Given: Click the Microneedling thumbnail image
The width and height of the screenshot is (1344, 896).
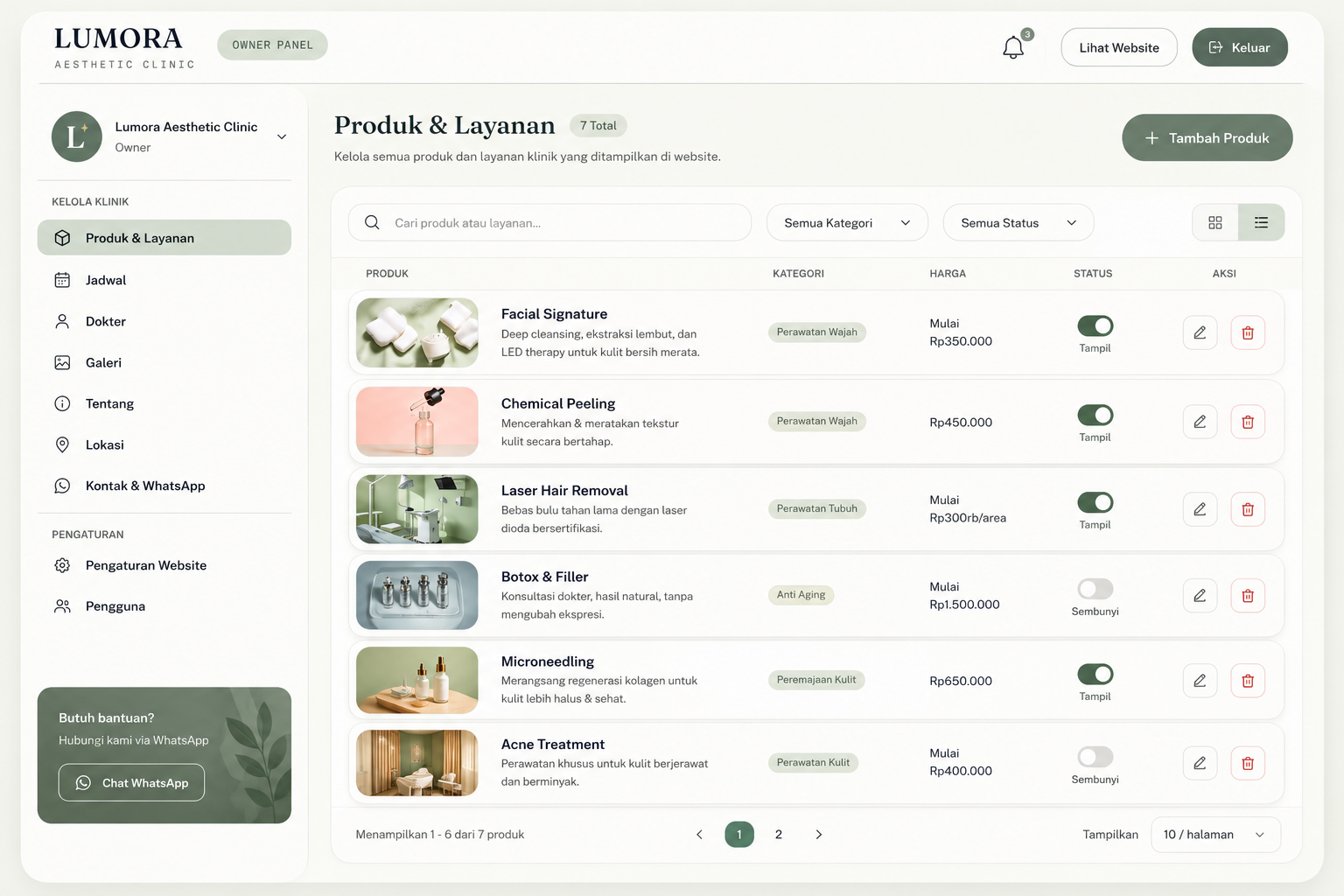Looking at the screenshot, I should pyautogui.click(x=417, y=681).
